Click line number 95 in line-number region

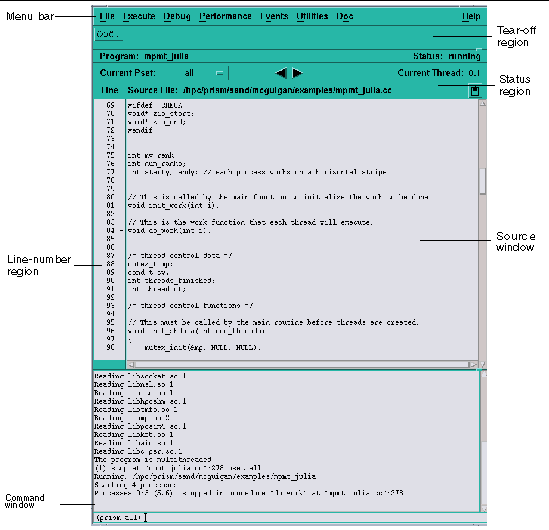(x=110, y=322)
